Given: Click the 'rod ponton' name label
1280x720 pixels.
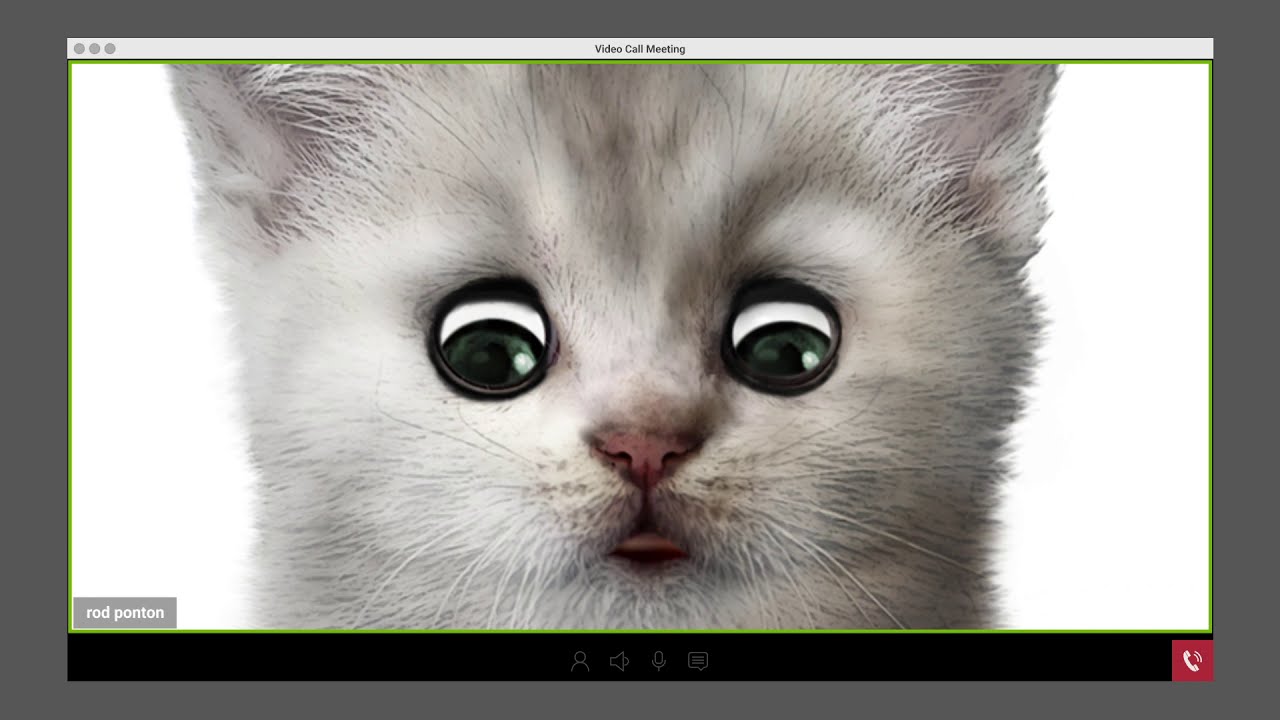Looking at the screenshot, I should coord(125,613).
